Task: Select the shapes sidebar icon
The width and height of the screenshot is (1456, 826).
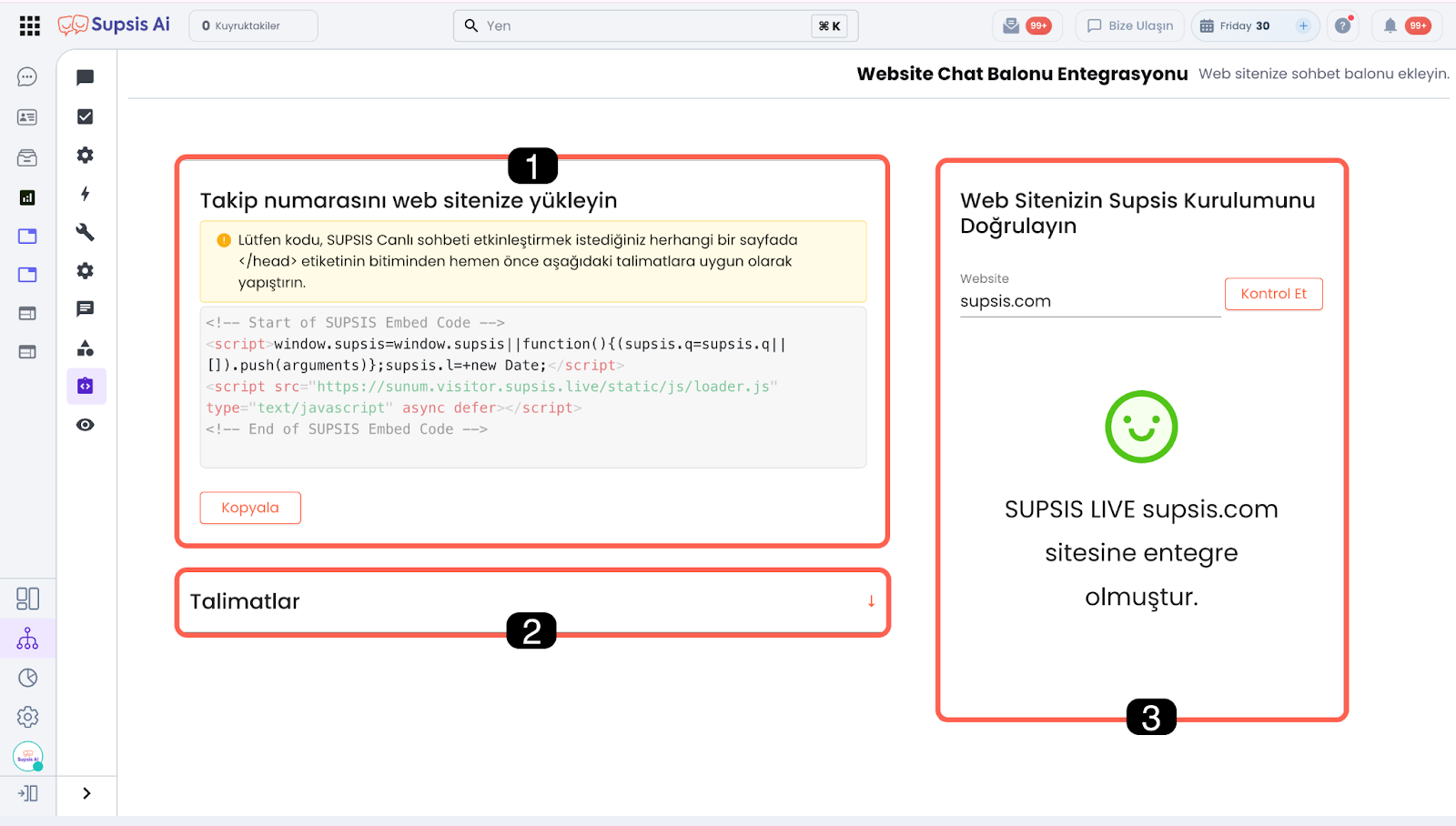Action: click(86, 348)
